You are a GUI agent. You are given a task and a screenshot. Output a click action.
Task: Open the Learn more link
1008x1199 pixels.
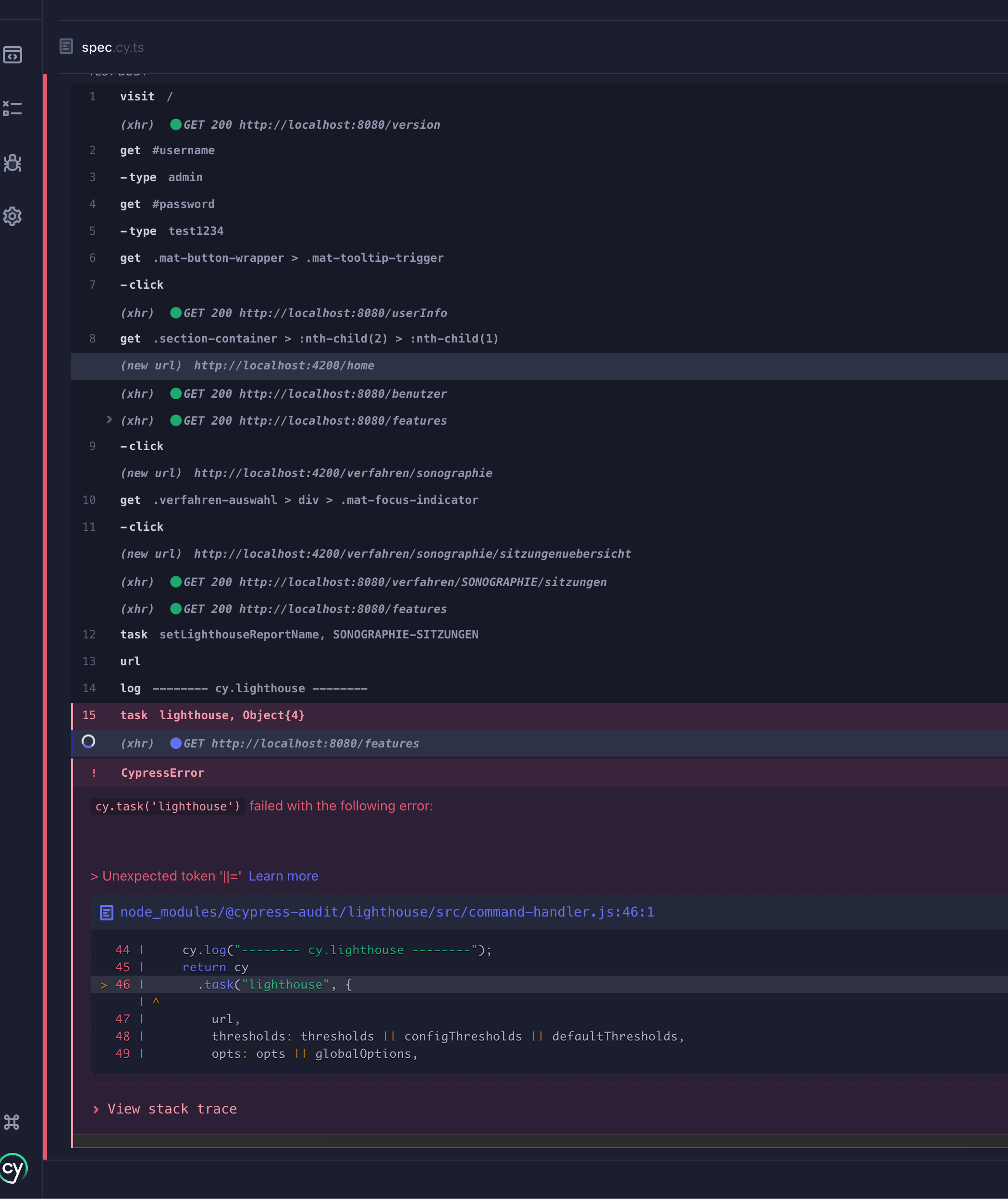[283, 876]
